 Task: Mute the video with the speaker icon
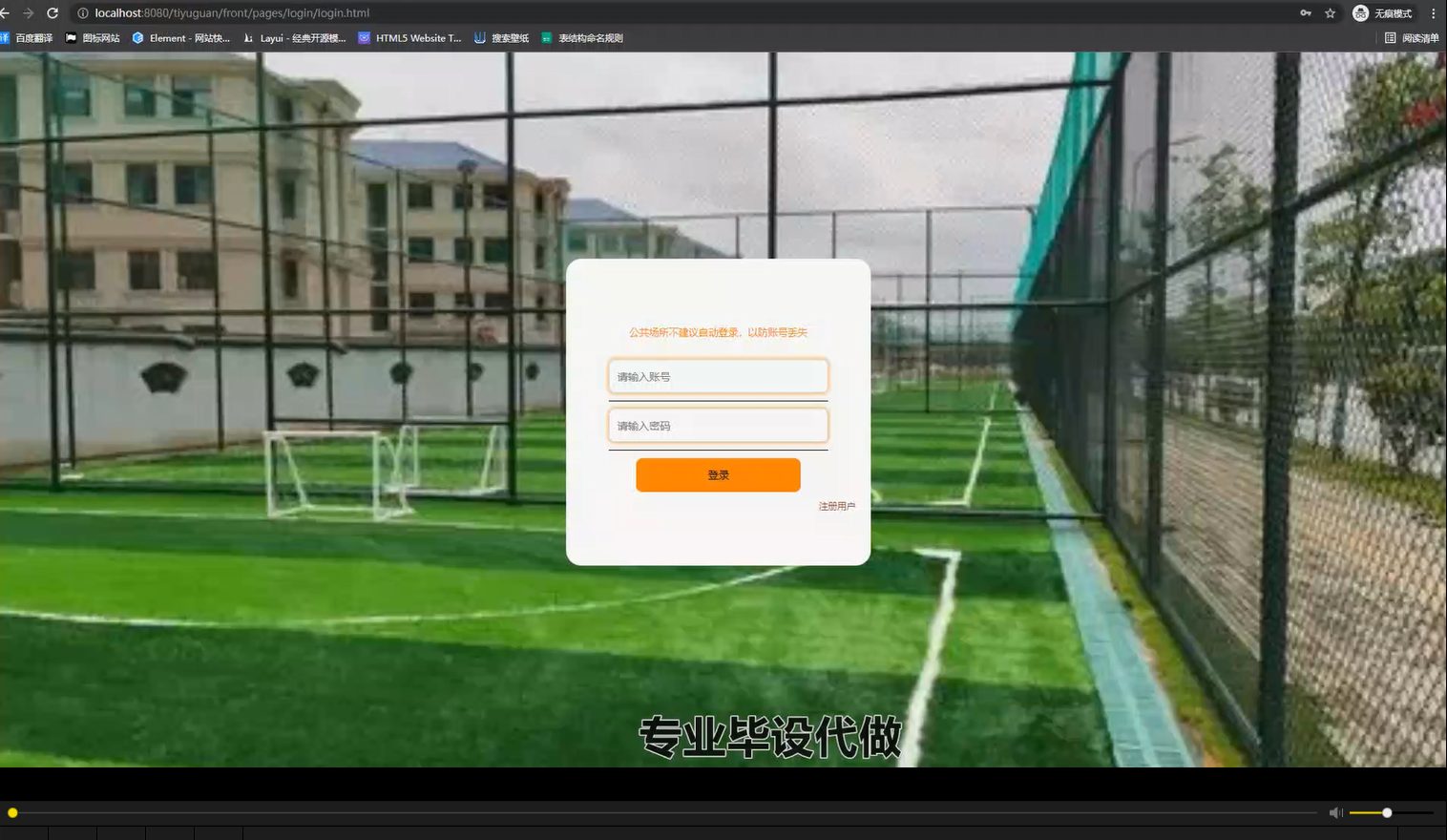[x=1335, y=812]
